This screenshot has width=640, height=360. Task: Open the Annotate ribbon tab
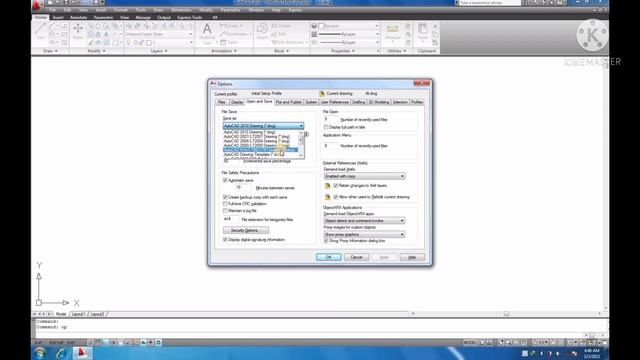pos(78,18)
